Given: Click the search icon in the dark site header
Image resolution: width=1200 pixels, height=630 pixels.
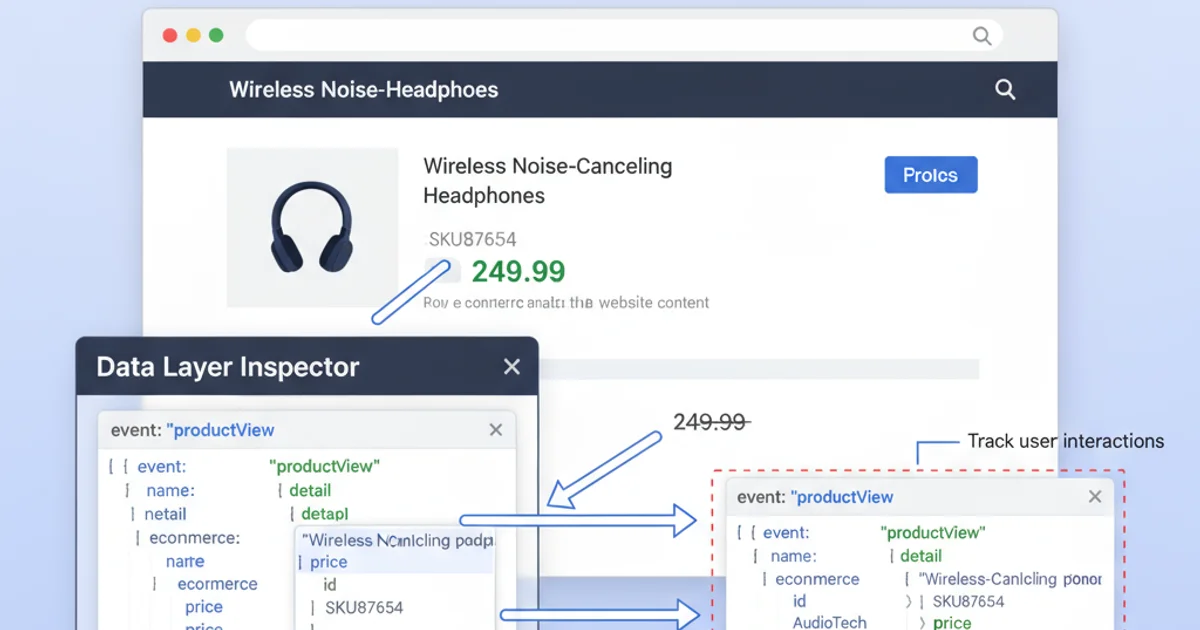Looking at the screenshot, I should [1005, 89].
